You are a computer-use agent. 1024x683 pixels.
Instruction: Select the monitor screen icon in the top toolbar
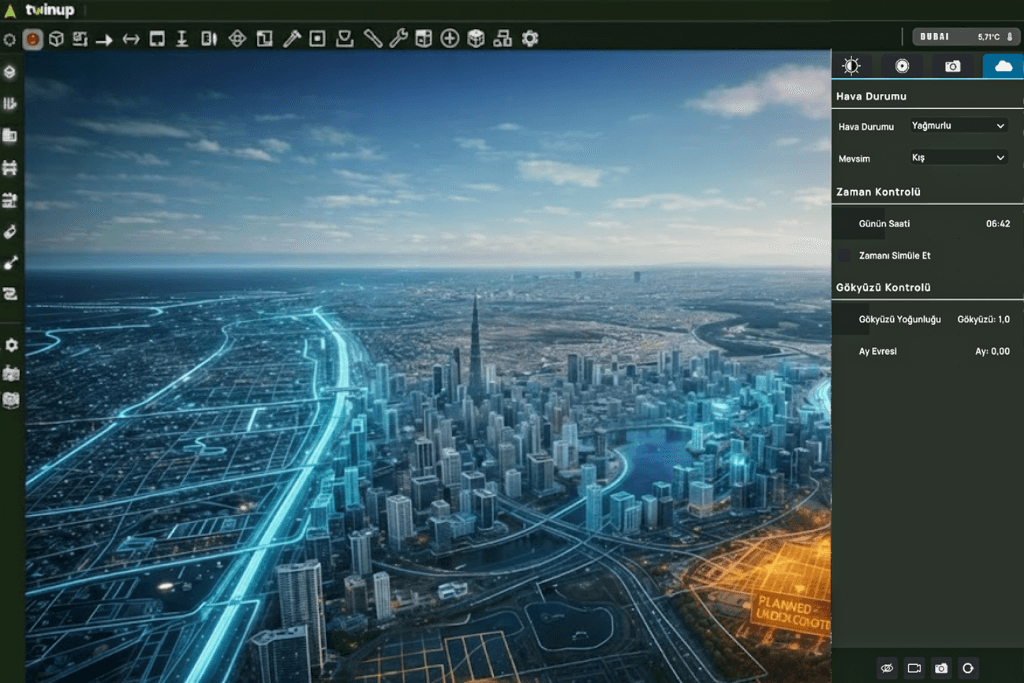pyautogui.click(x=157, y=39)
